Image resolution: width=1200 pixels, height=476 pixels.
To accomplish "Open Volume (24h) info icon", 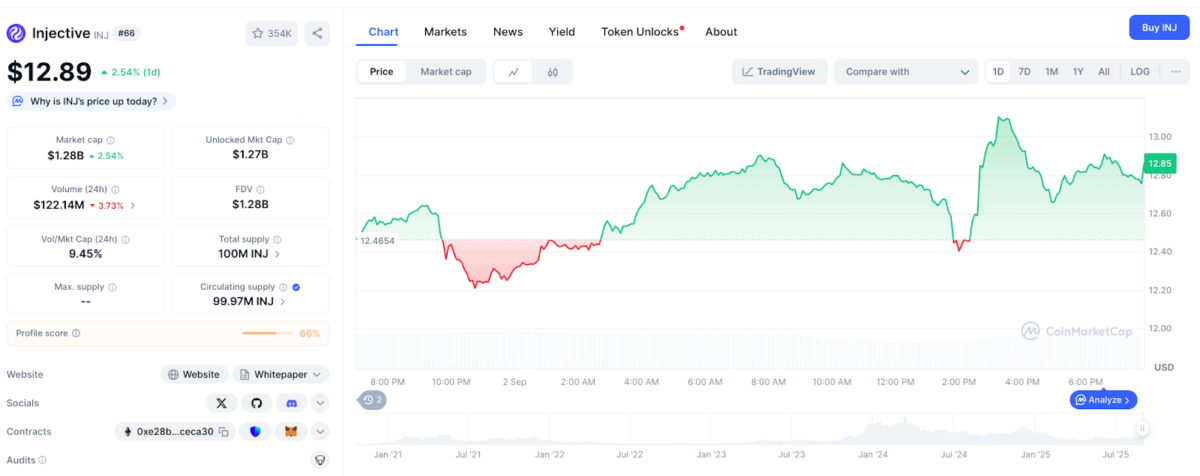I will 116,189.
